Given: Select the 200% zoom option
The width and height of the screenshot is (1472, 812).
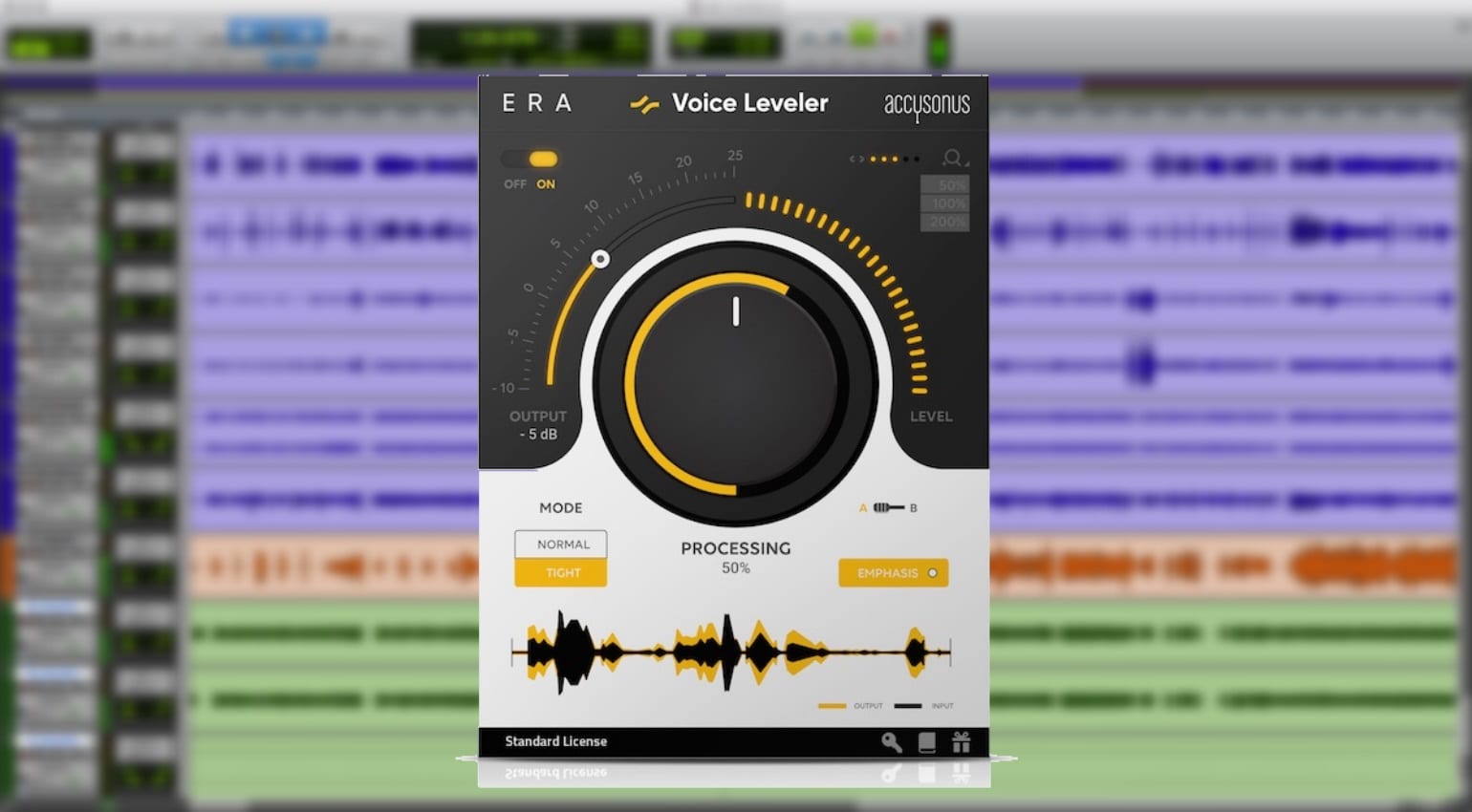Looking at the screenshot, I should pos(945,222).
